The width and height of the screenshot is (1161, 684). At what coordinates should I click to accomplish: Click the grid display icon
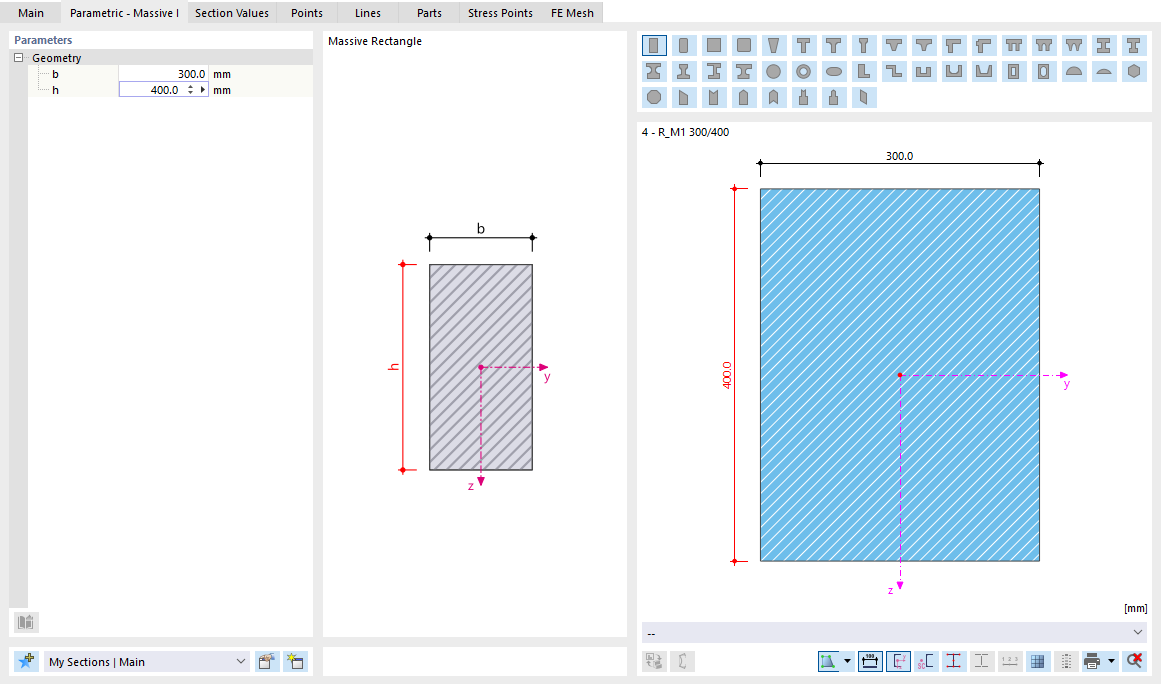click(x=1038, y=661)
